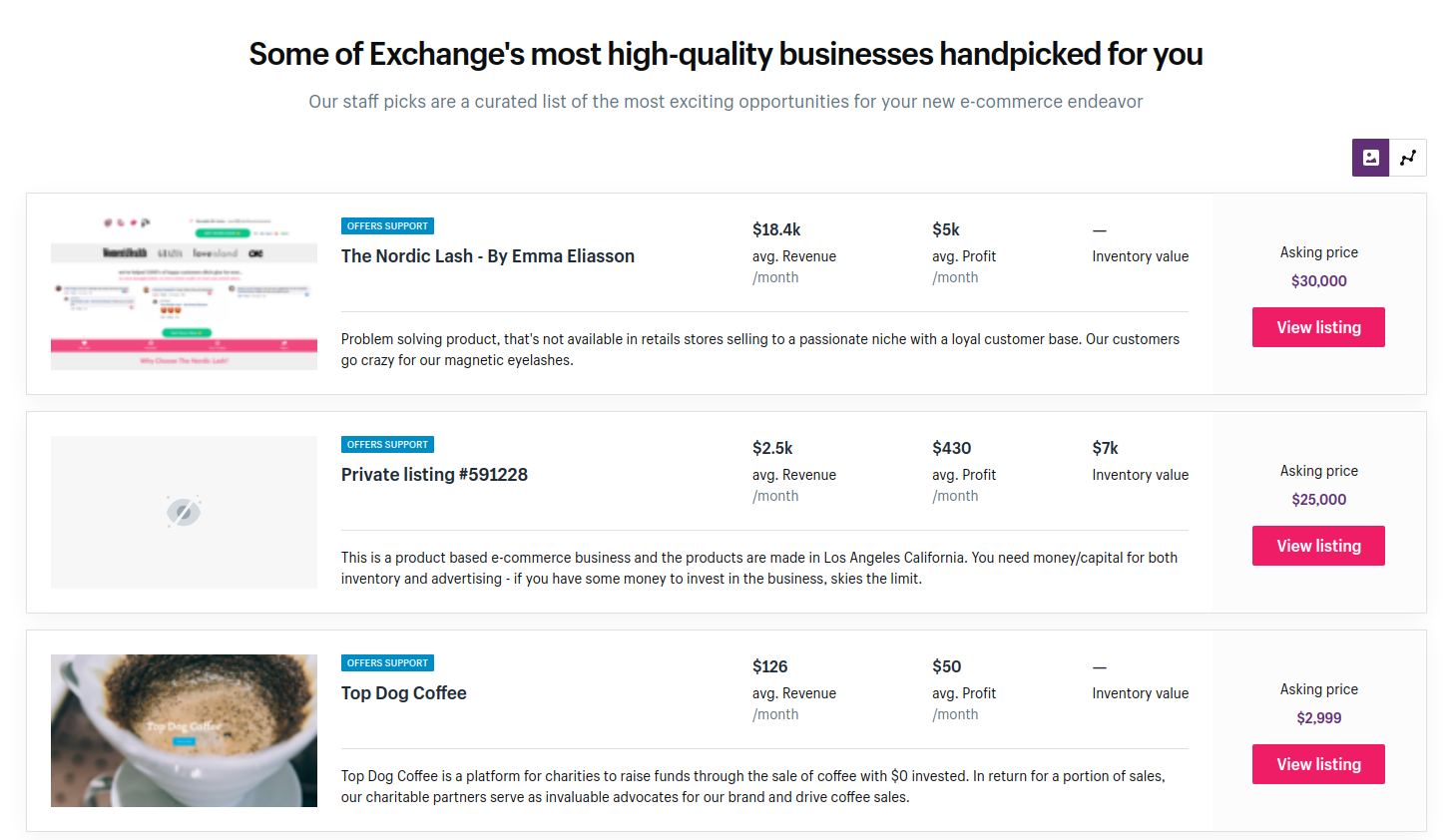
Task: Open Private listing #591228 title link
Action: pos(434,475)
